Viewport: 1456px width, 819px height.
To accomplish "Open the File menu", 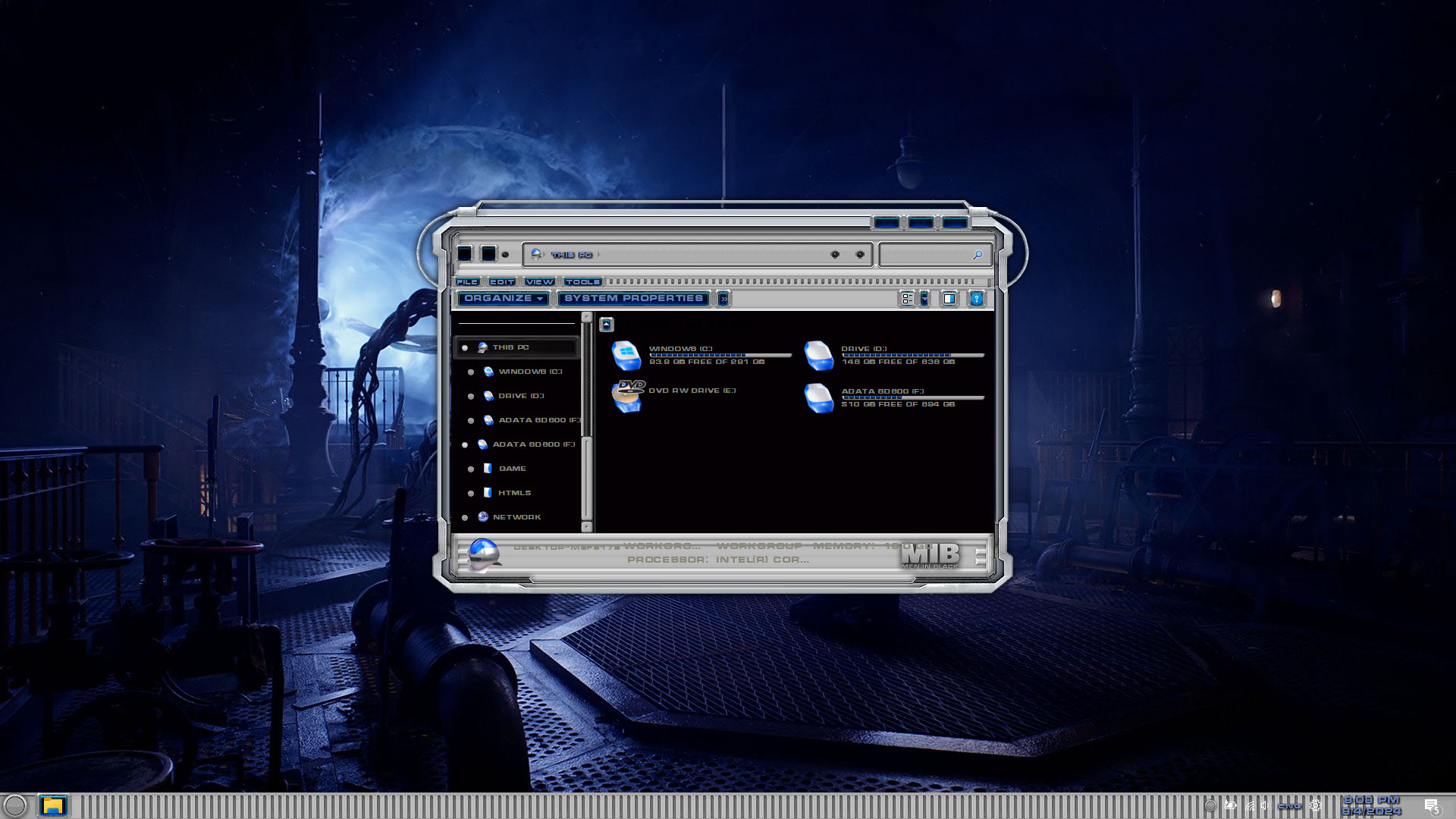I will coord(467,282).
